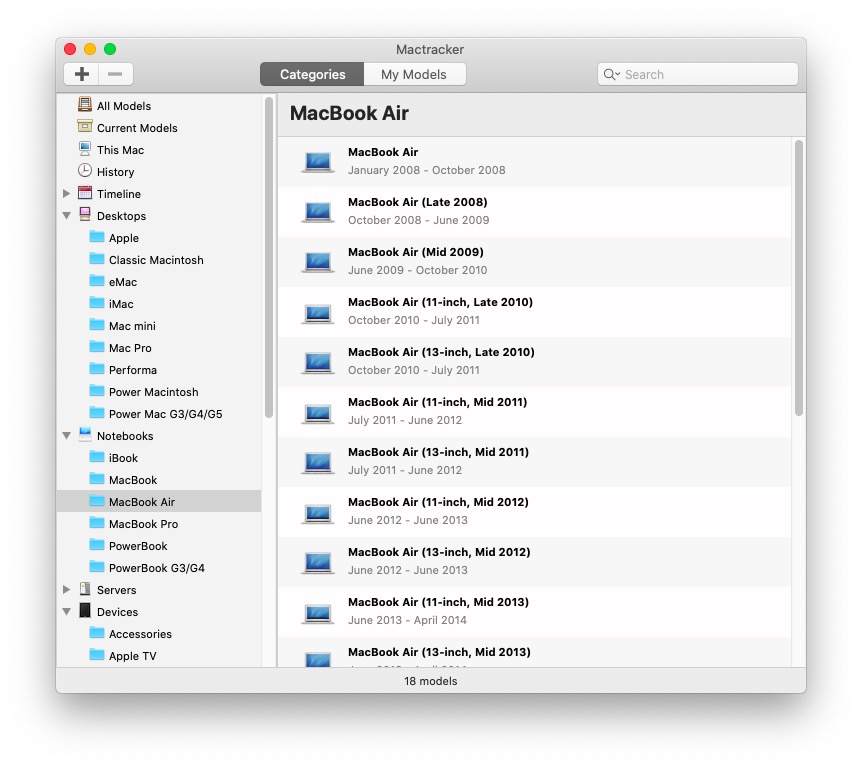Open the History clock icon
Viewport: 862px width, 767px height.
(x=85, y=171)
